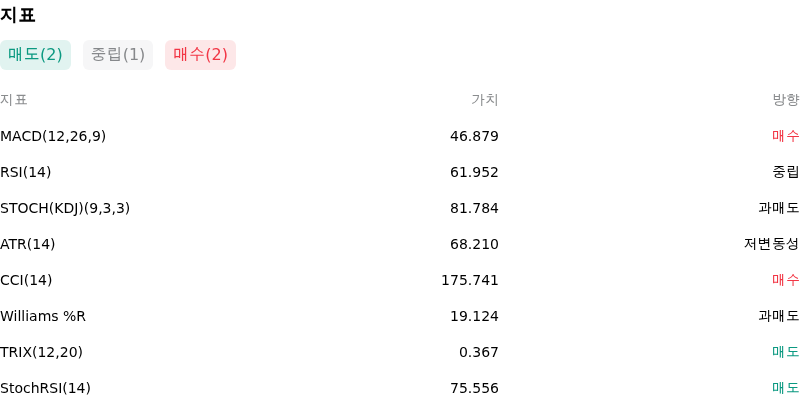Select the 매수(2) filter chip

click(x=201, y=55)
